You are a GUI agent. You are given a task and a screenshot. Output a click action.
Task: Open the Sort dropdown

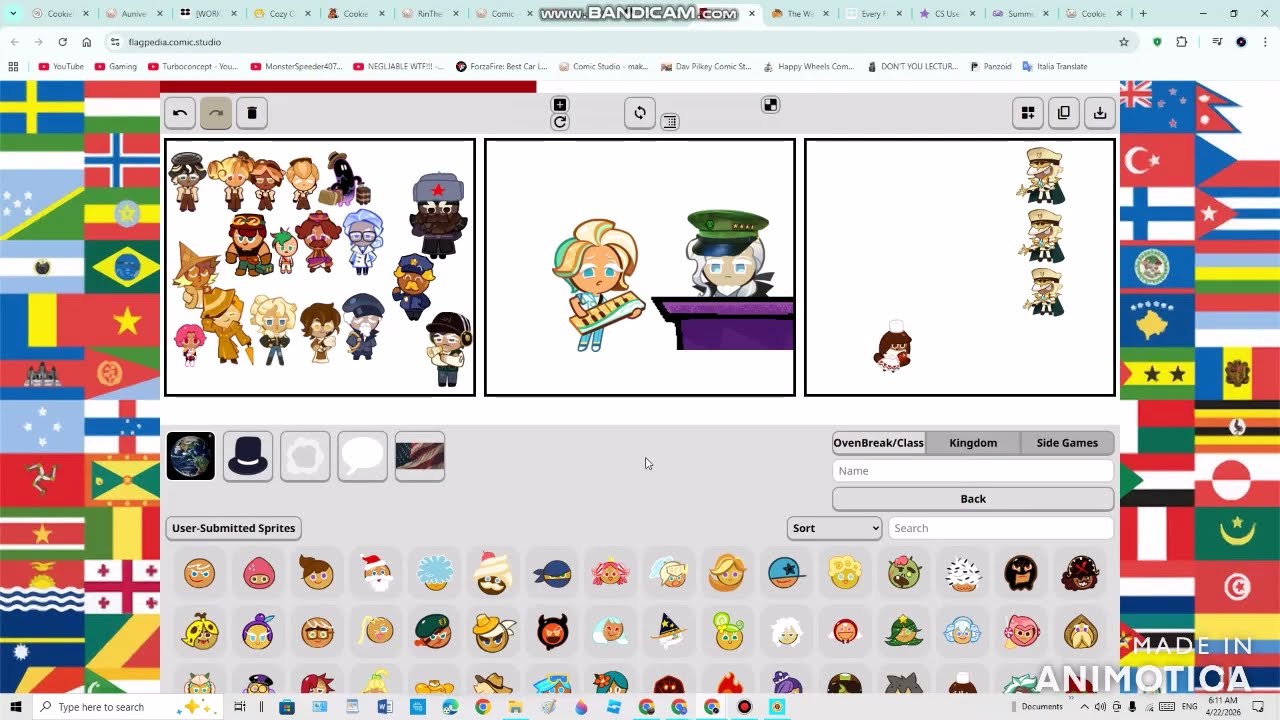tap(834, 528)
